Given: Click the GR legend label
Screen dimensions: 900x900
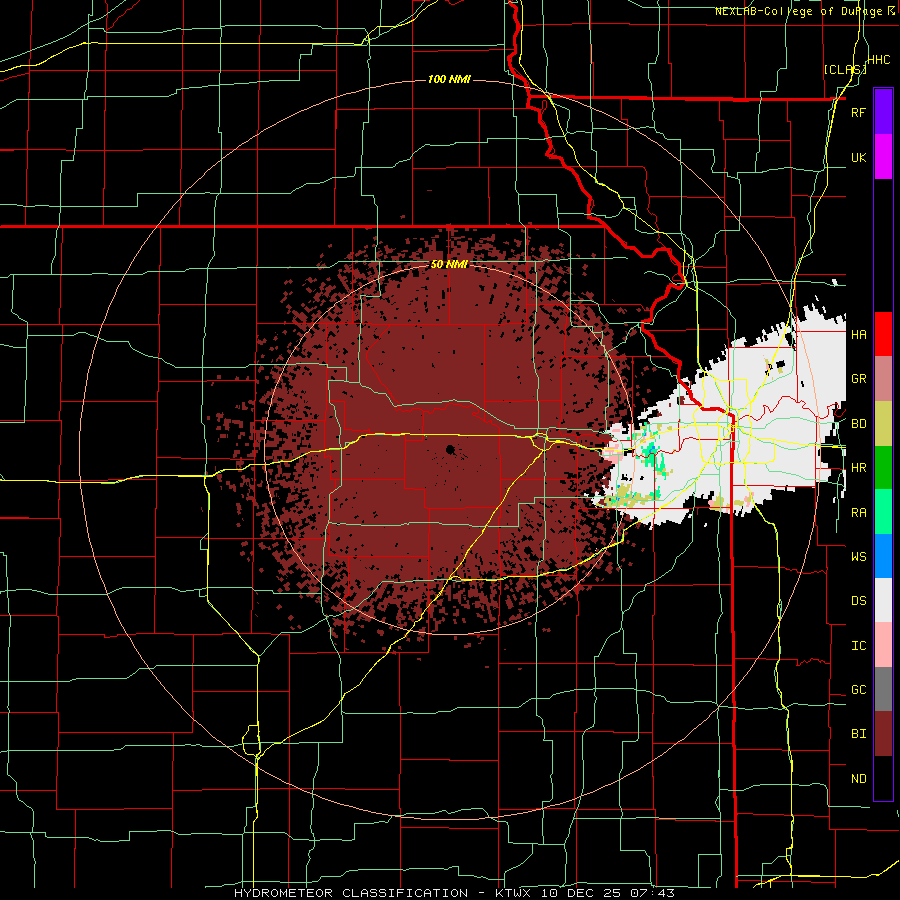Looking at the screenshot, I should [x=858, y=379].
